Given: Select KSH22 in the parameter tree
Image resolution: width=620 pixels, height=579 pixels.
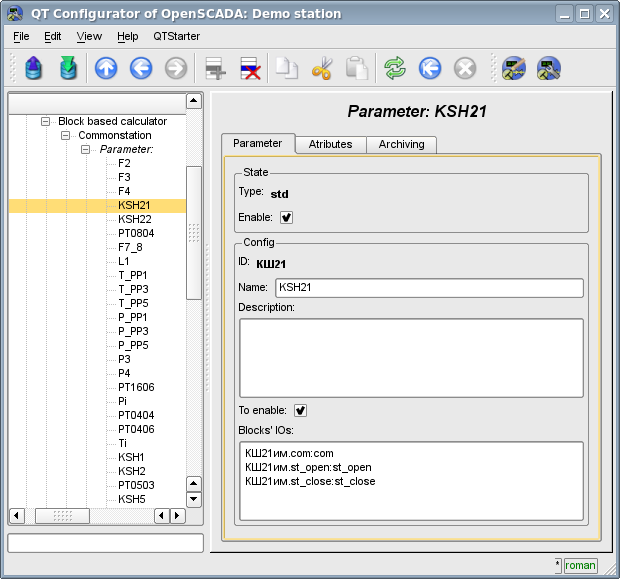Looking at the screenshot, I should 135,219.
